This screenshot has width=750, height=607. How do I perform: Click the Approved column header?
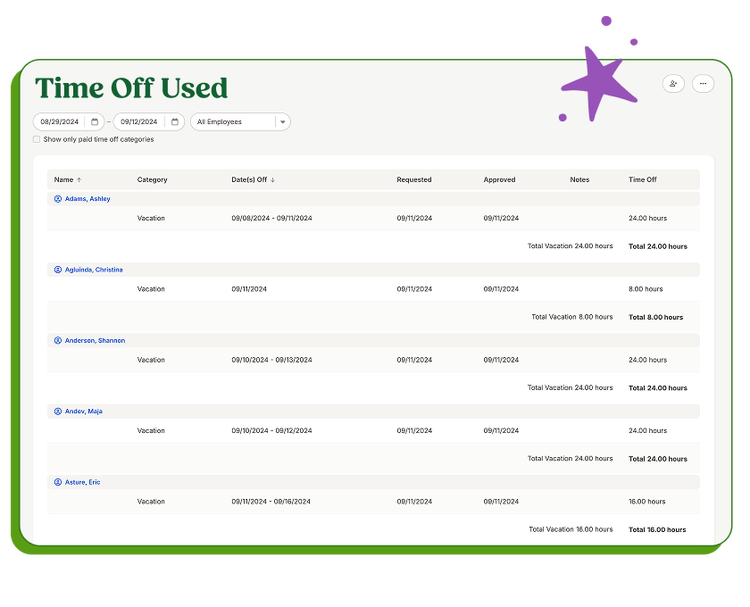coord(499,180)
